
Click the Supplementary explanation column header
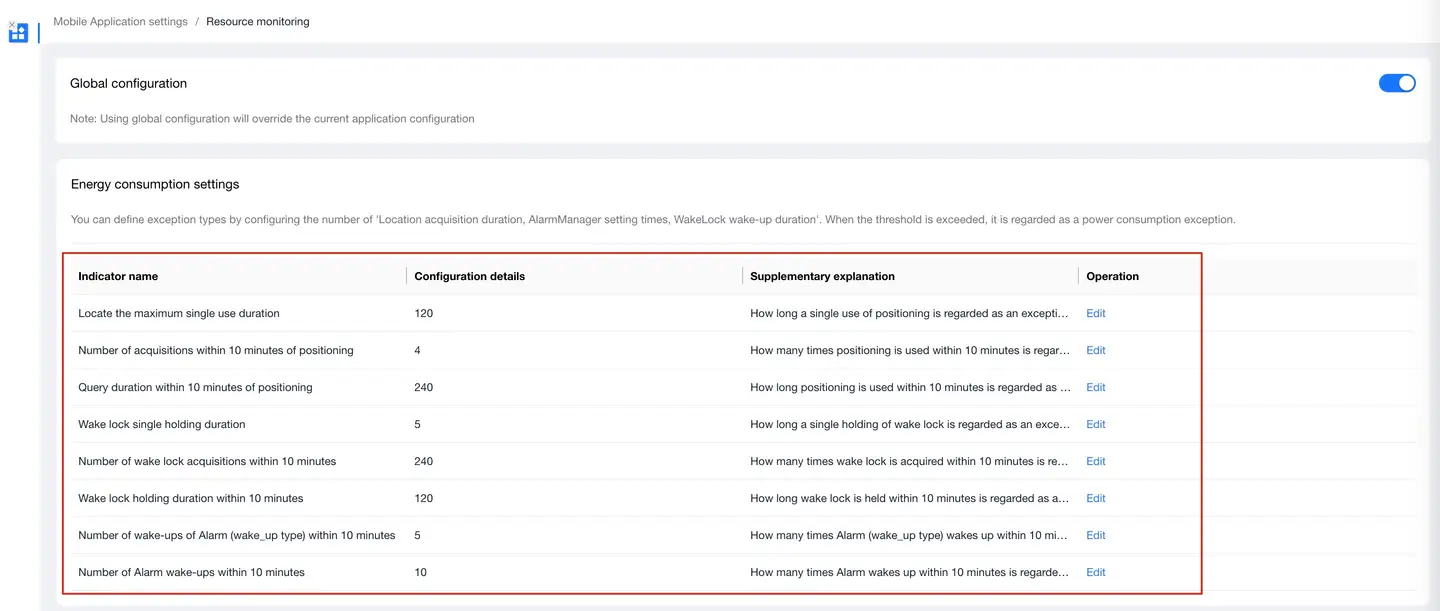(822, 276)
